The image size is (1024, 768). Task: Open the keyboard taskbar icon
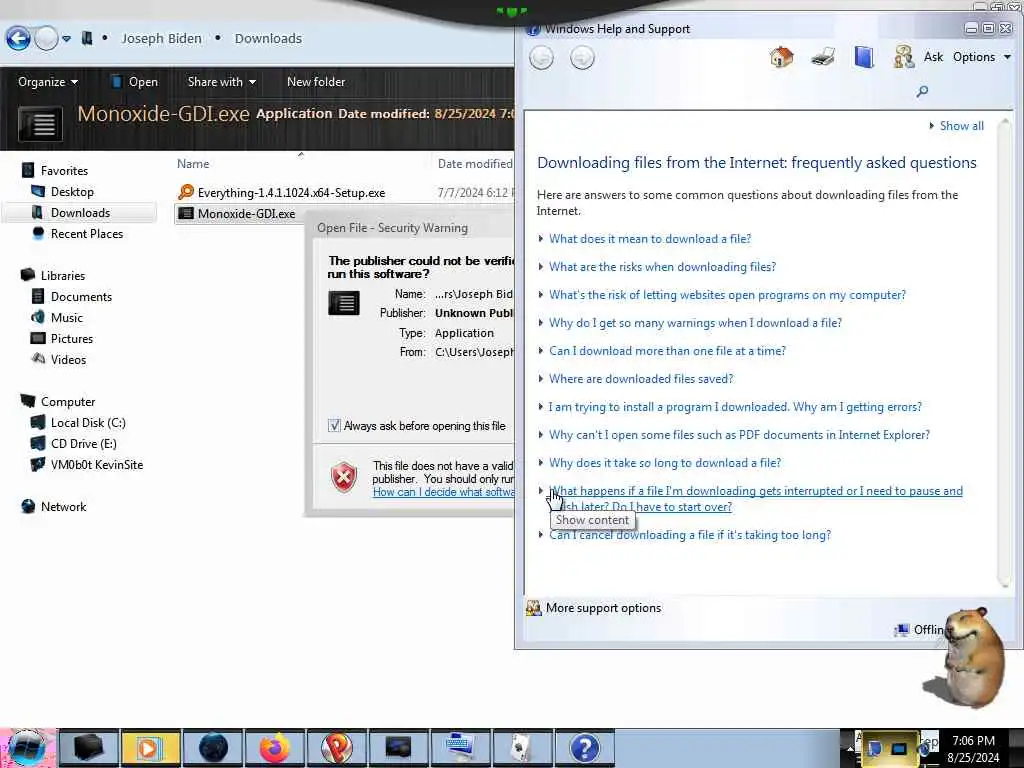click(x=460, y=748)
